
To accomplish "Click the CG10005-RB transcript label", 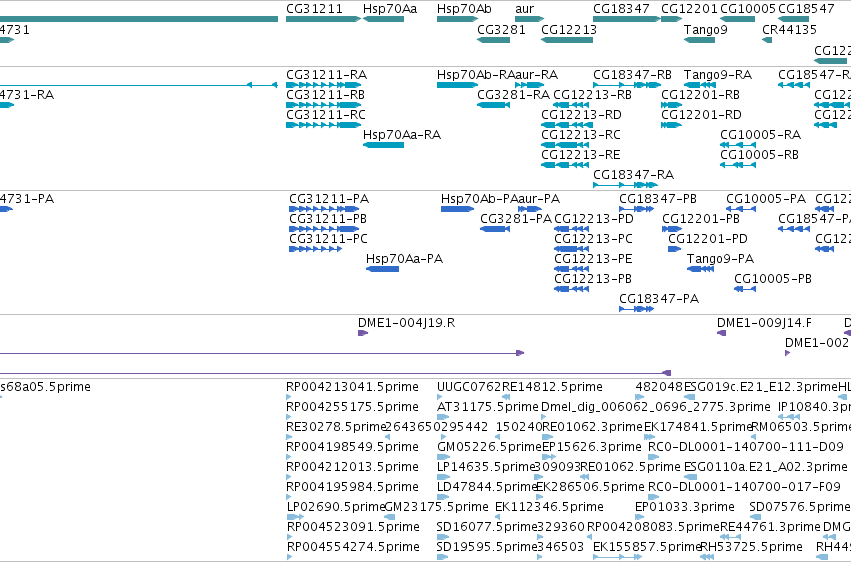I will [x=759, y=155].
